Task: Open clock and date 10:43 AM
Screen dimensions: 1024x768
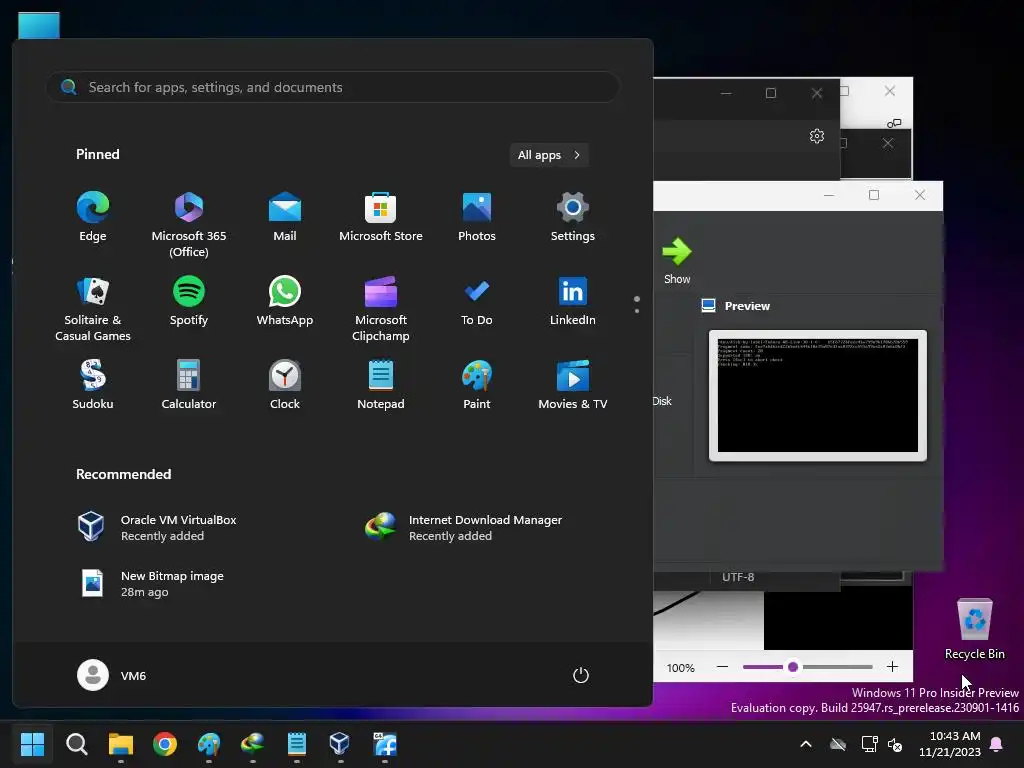Action: point(950,744)
